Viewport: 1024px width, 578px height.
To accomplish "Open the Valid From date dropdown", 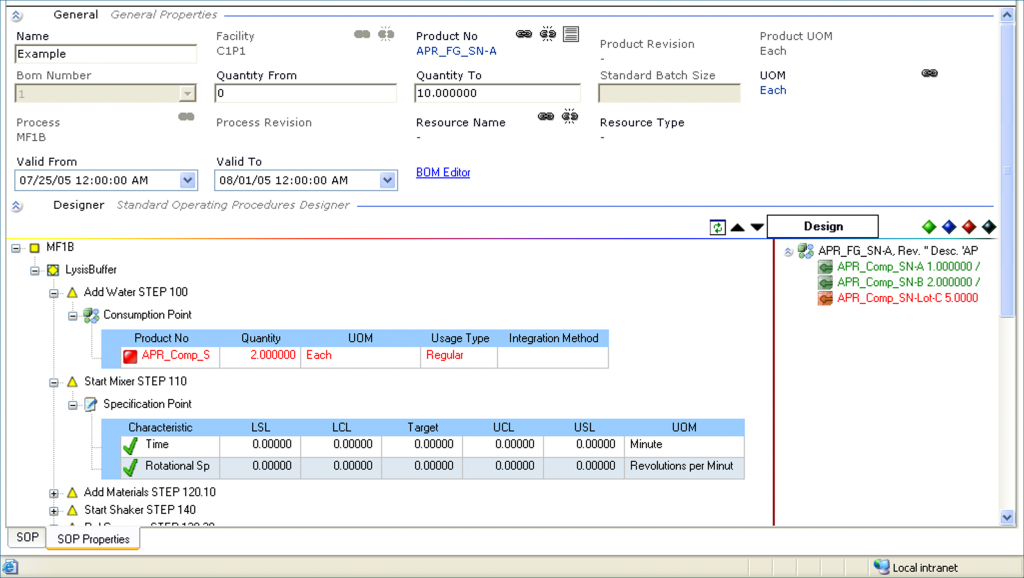I will point(188,180).
